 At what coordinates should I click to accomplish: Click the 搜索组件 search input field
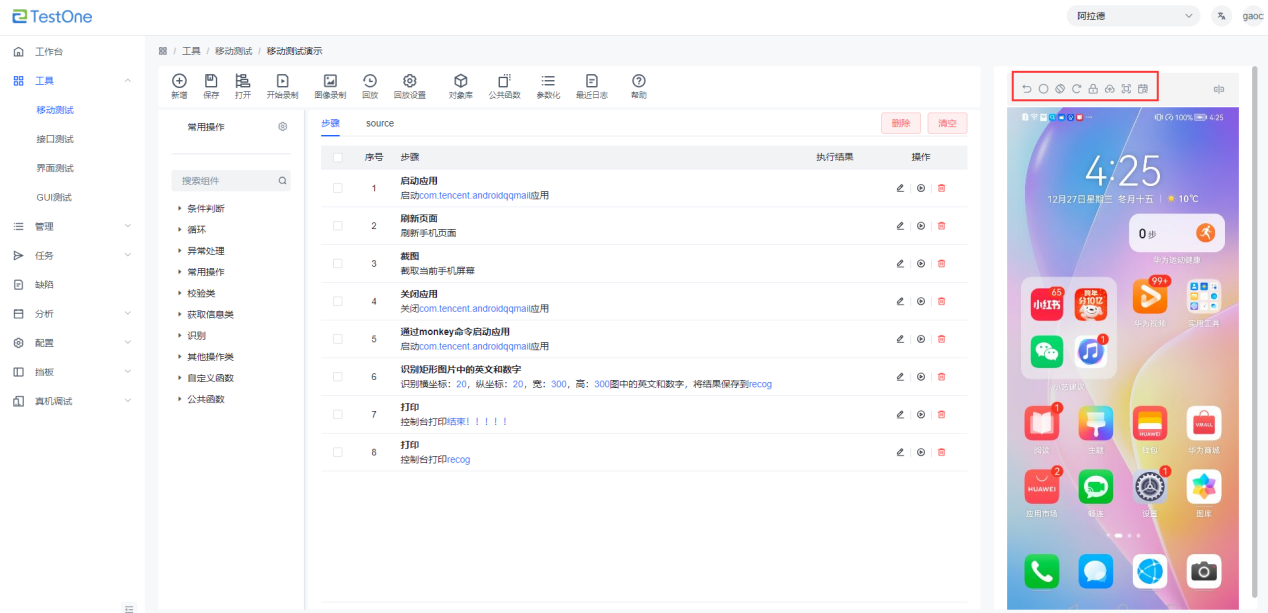[225, 181]
